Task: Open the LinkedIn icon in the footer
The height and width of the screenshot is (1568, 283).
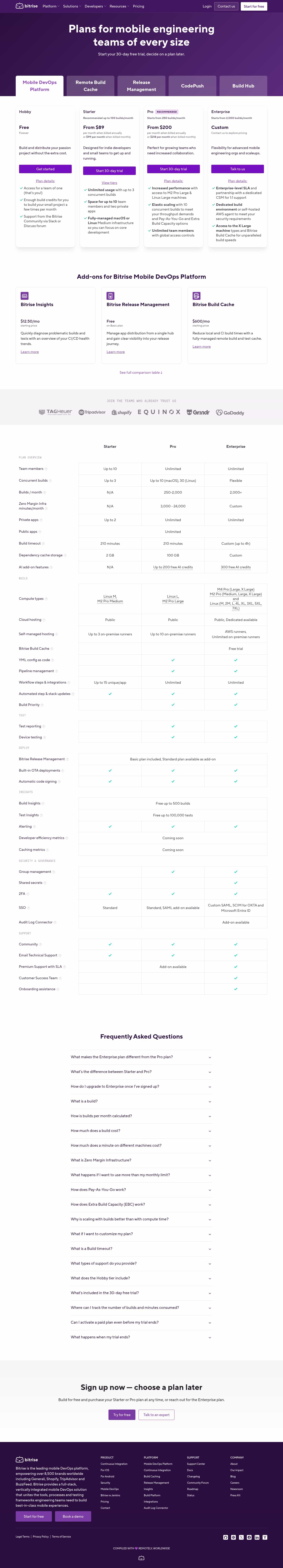Action: pos(257,1538)
